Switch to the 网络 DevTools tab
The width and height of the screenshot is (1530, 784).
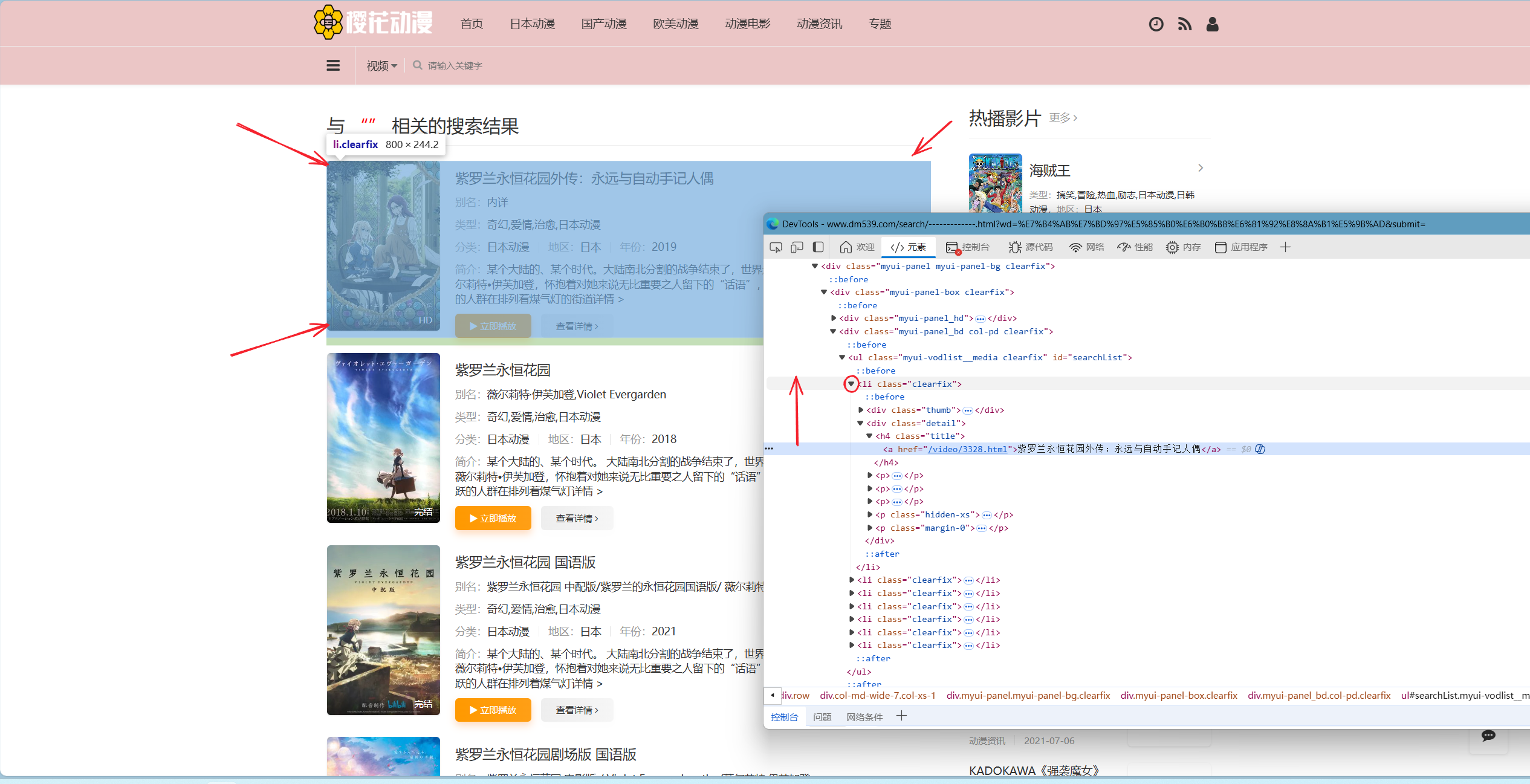coord(1087,247)
